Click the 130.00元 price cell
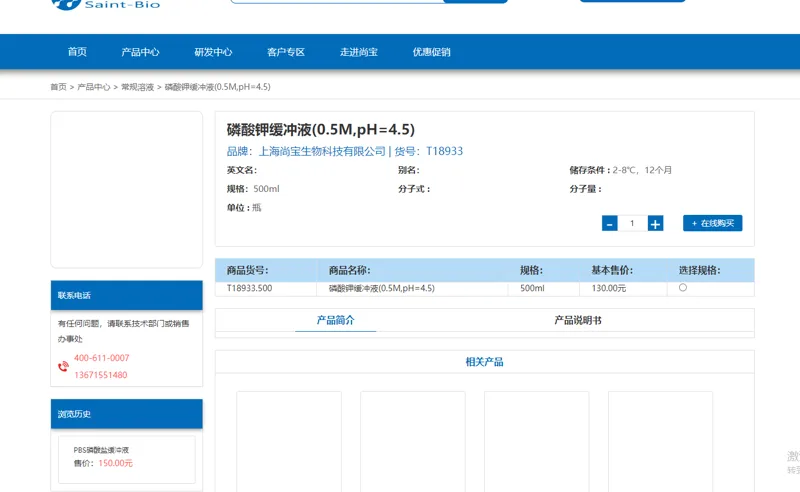The height and width of the screenshot is (492, 800). pyautogui.click(x=623, y=288)
